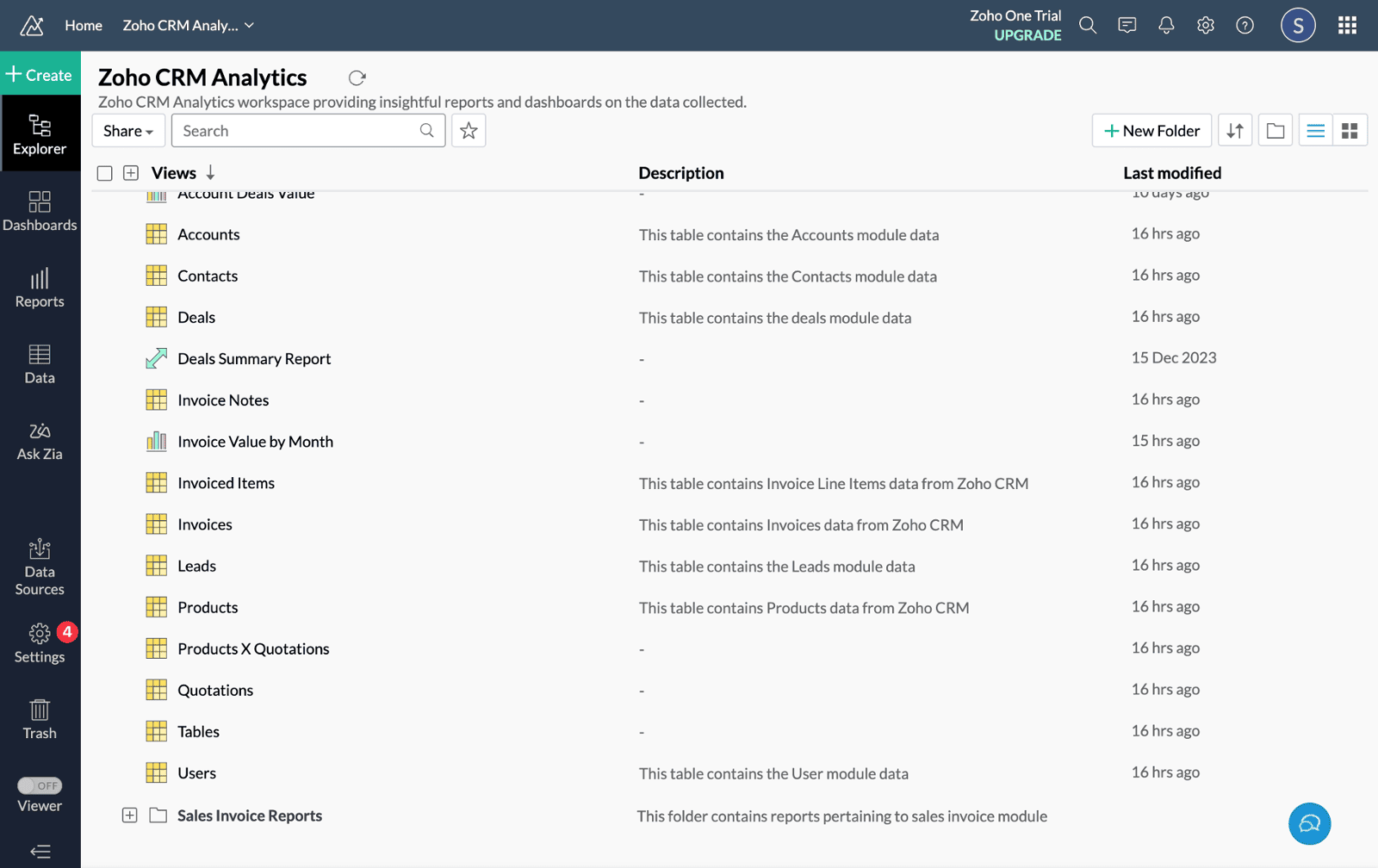The image size is (1378, 868).
Task: Open the apps grid launcher
Action: tap(1348, 25)
